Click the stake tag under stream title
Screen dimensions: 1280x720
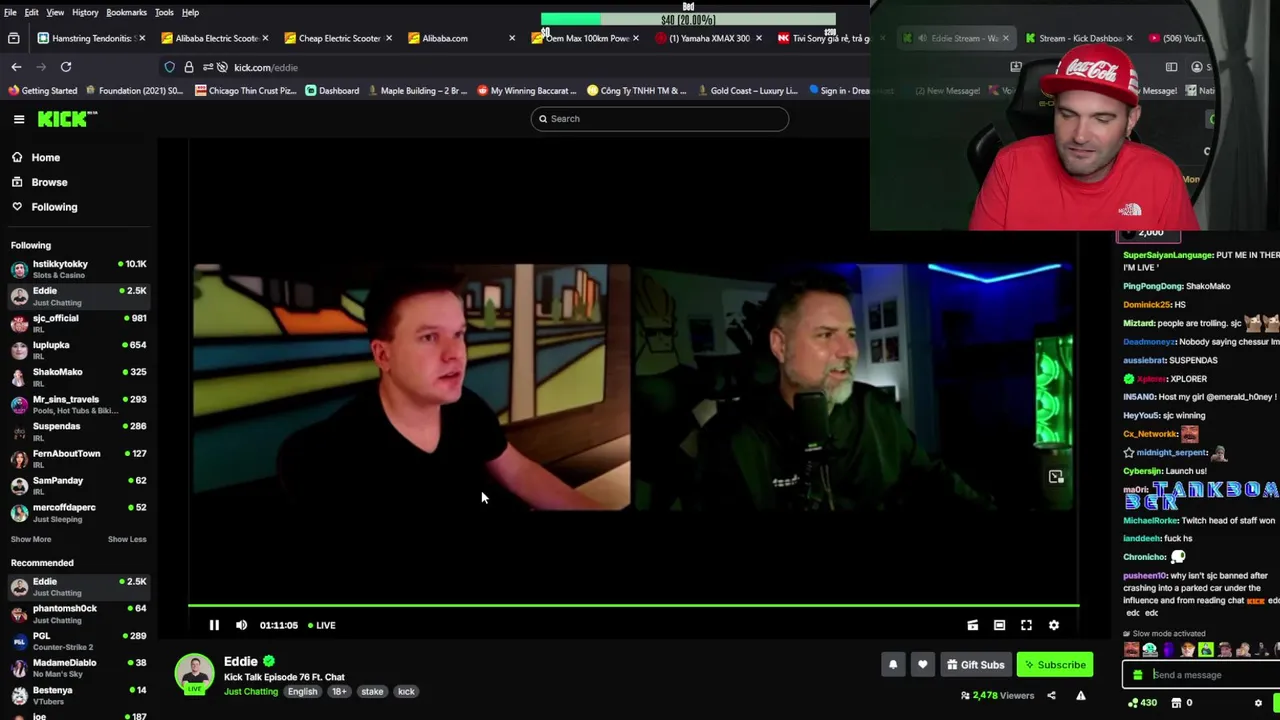[372, 692]
